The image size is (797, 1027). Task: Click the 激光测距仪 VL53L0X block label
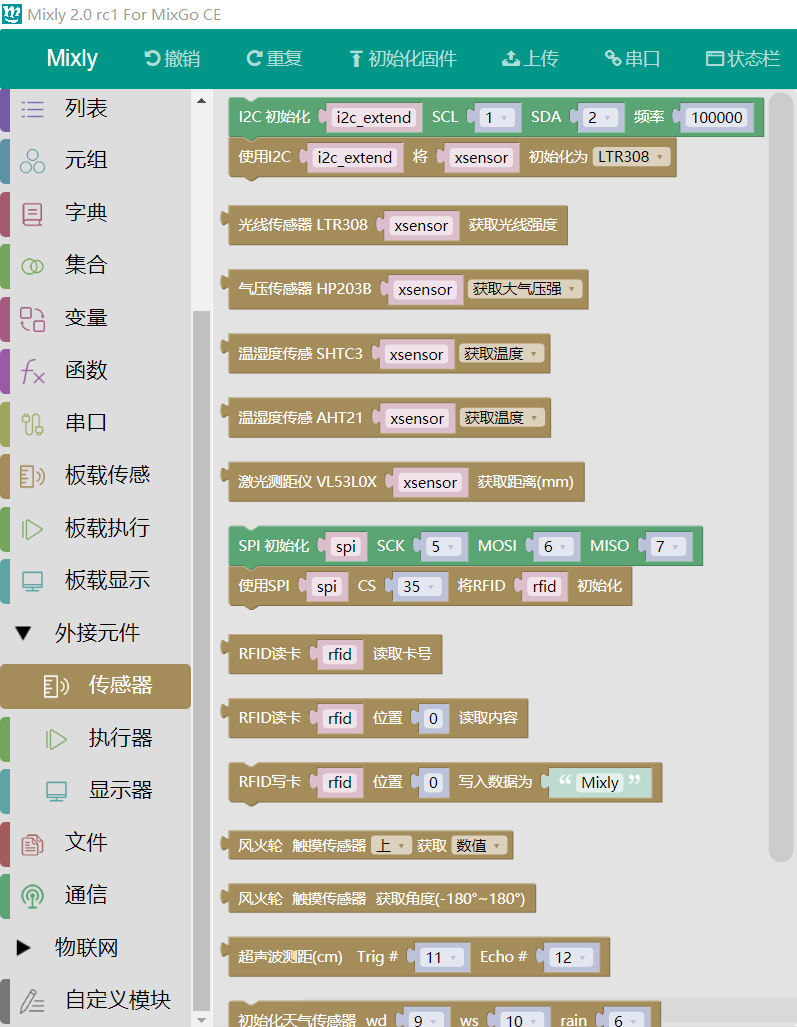pos(308,482)
